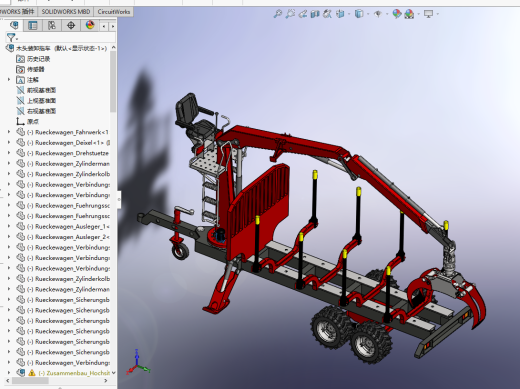Click the Edit Appearance color ball
The height and width of the screenshot is (389, 520).
tap(397, 14)
